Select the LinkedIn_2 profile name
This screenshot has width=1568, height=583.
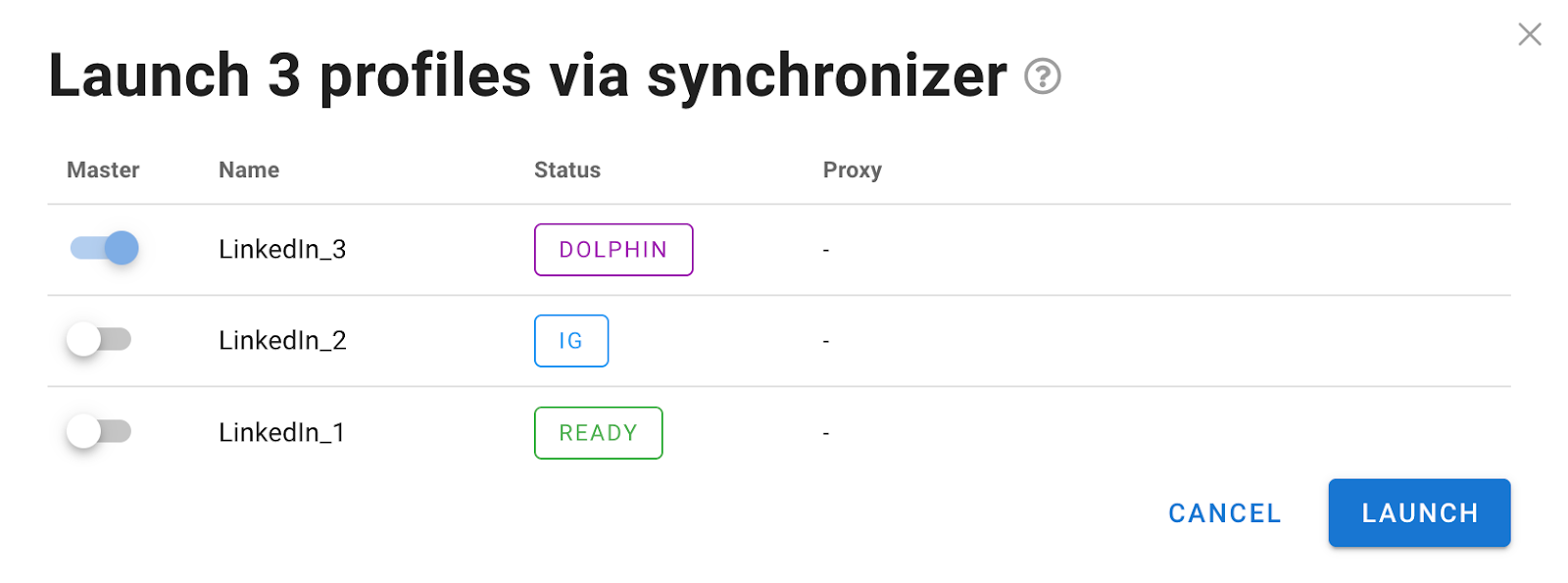(x=282, y=341)
